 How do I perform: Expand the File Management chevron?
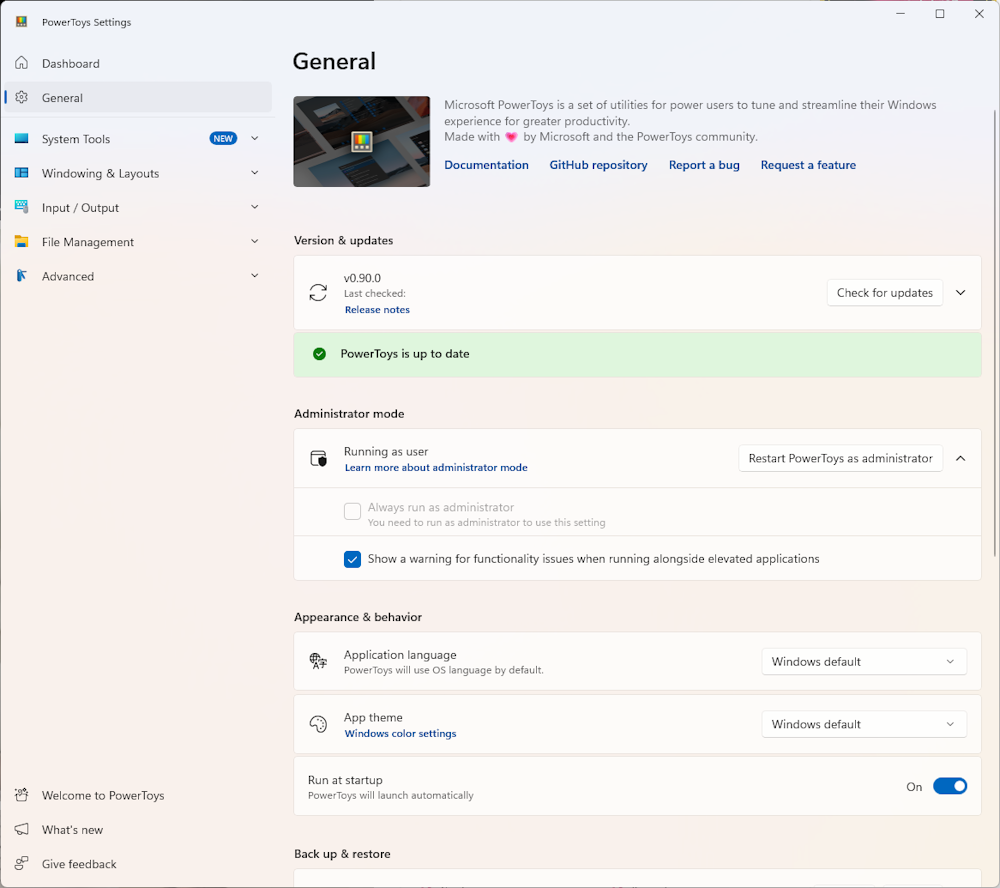255,241
